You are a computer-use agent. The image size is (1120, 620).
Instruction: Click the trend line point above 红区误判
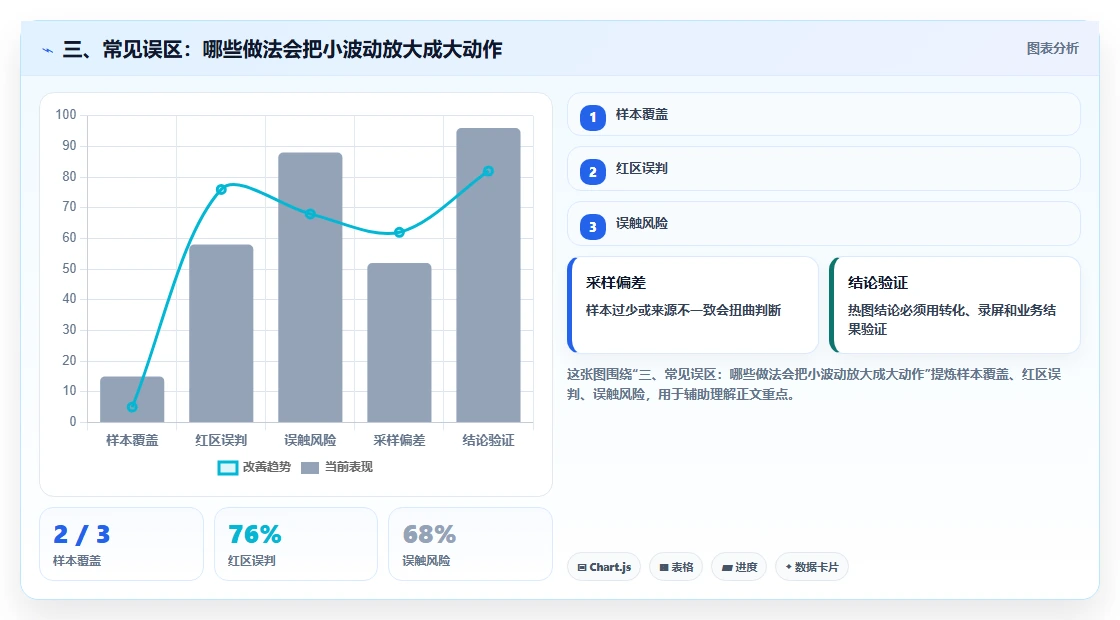click(x=221, y=189)
